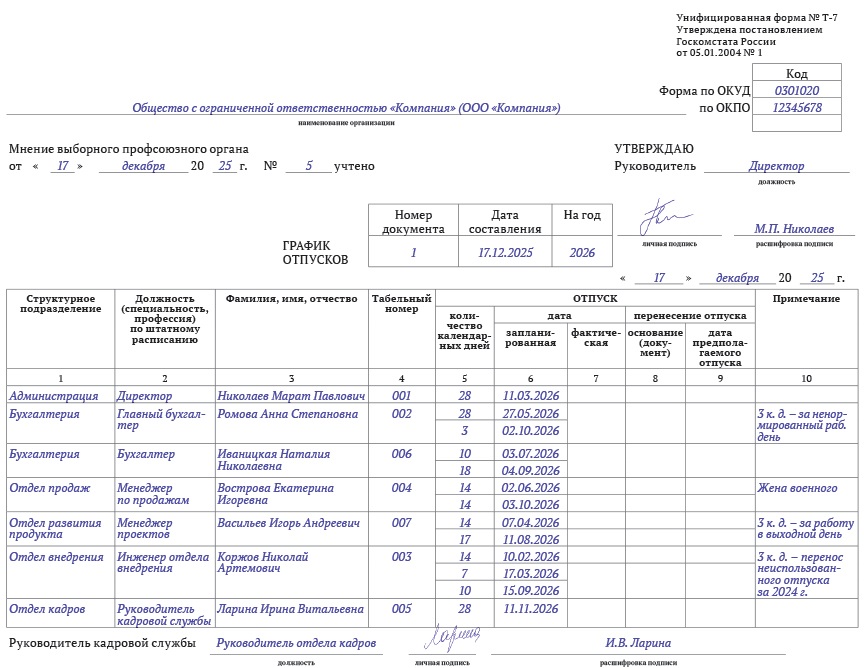
Task: Select the «Отдел внедрения» department cell
Action: pyautogui.click(x=56, y=557)
